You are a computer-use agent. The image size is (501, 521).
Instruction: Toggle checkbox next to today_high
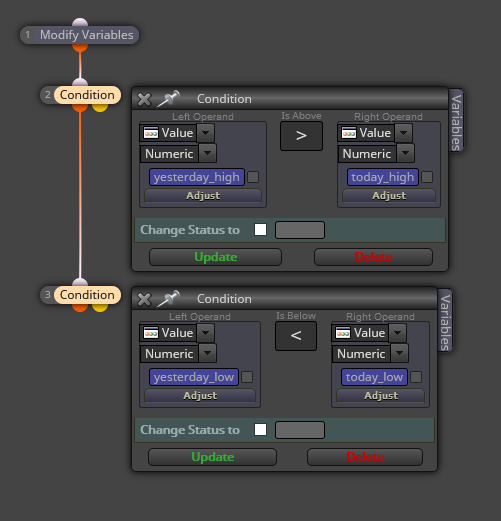427,177
